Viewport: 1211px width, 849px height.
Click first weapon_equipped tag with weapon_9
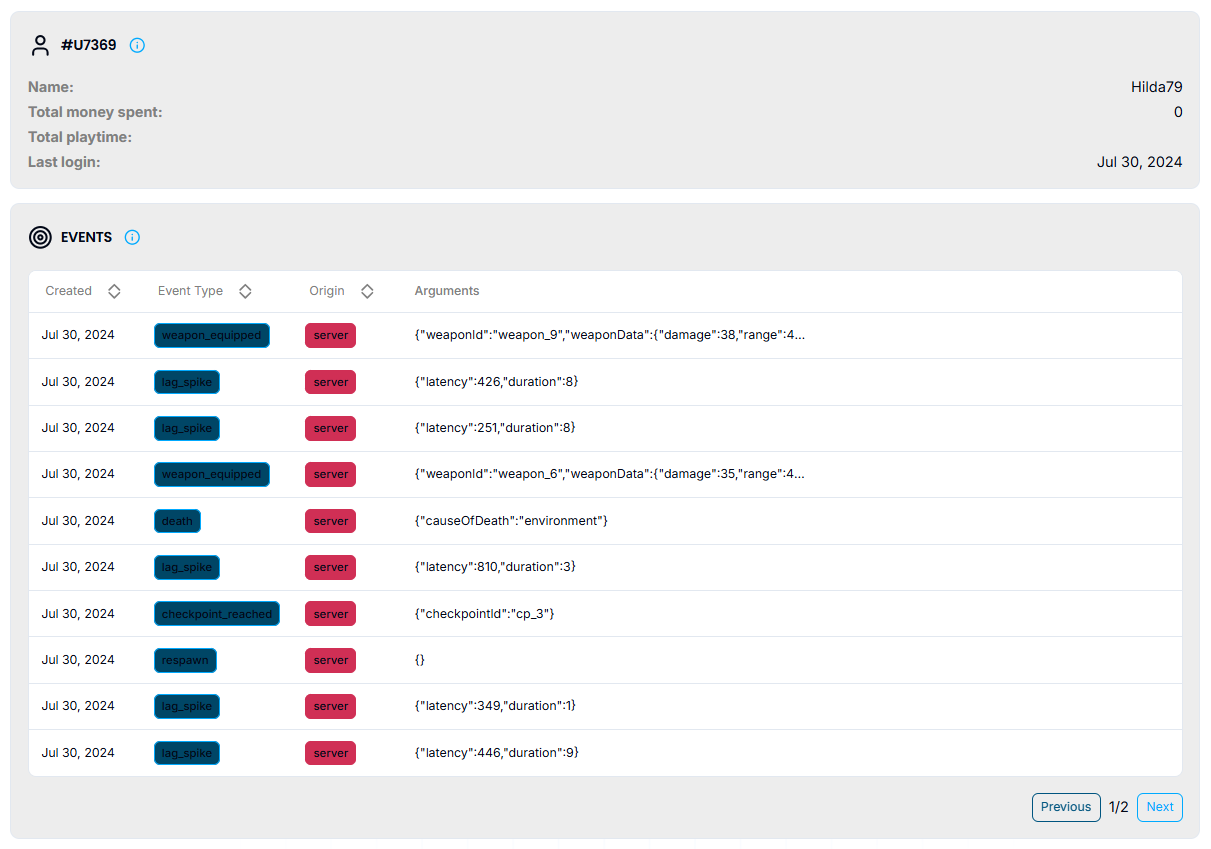coord(212,335)
